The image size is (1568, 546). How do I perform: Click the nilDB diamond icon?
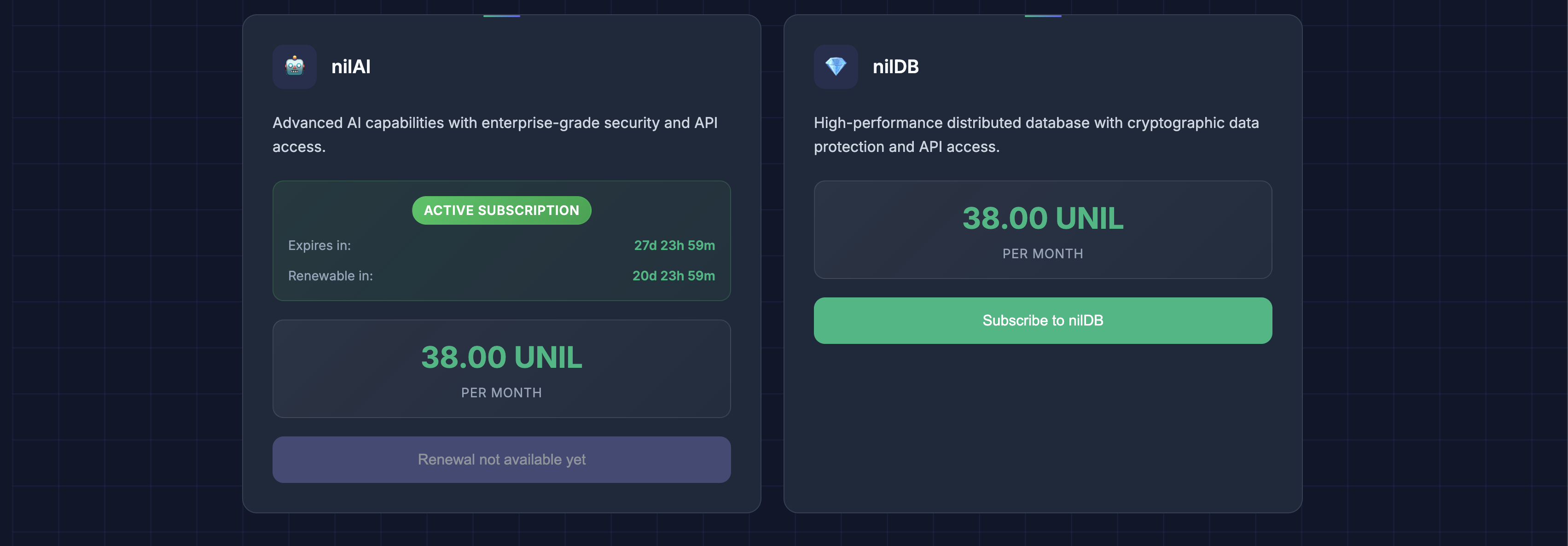tap(835, 66)
